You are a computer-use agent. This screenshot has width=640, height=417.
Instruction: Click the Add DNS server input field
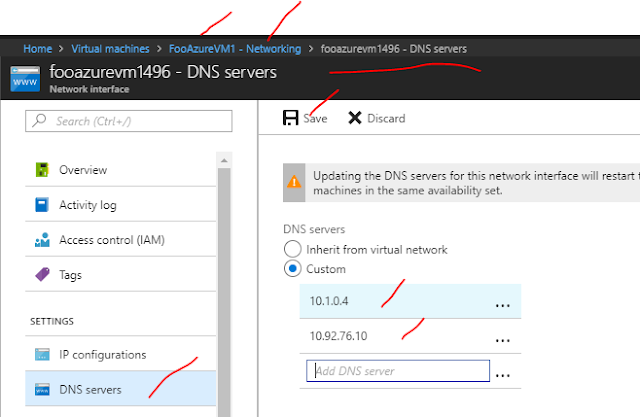tap(398, 370)
